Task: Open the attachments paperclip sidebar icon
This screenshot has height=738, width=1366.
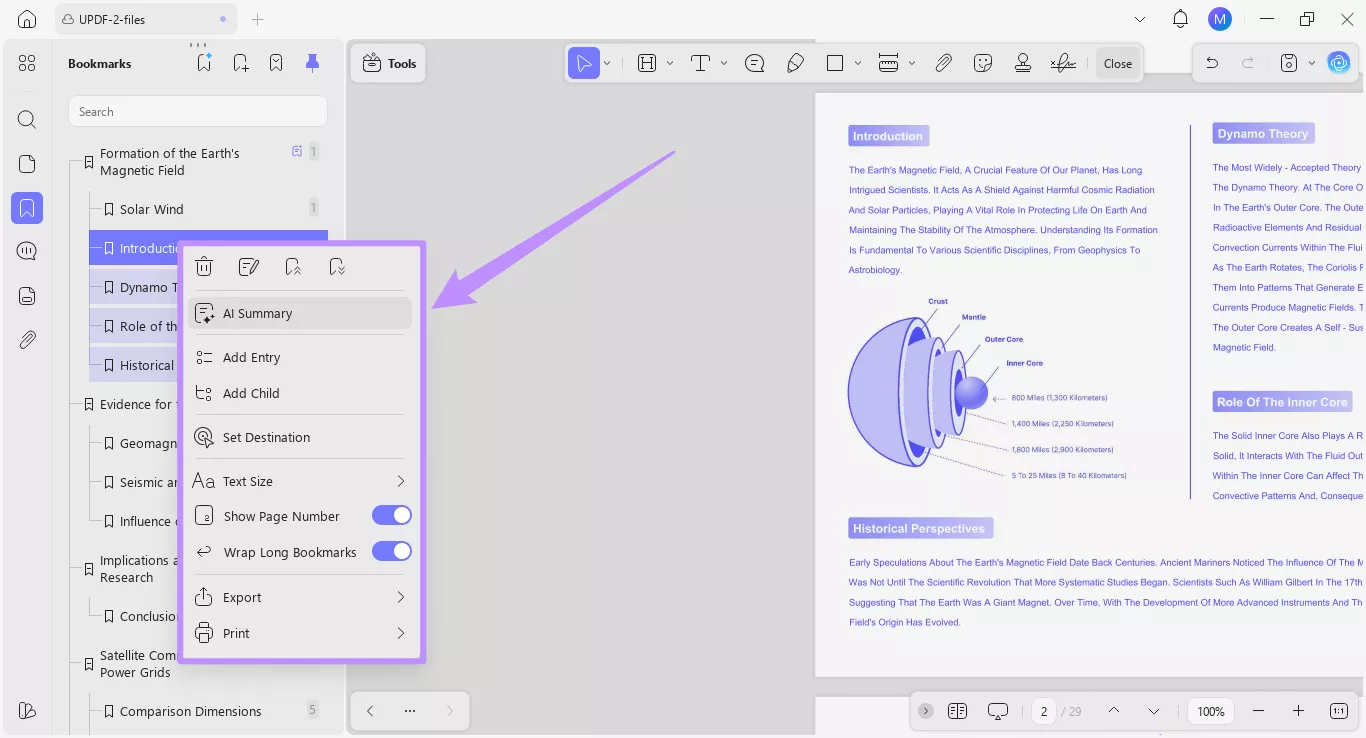Action: coord(27,340)
